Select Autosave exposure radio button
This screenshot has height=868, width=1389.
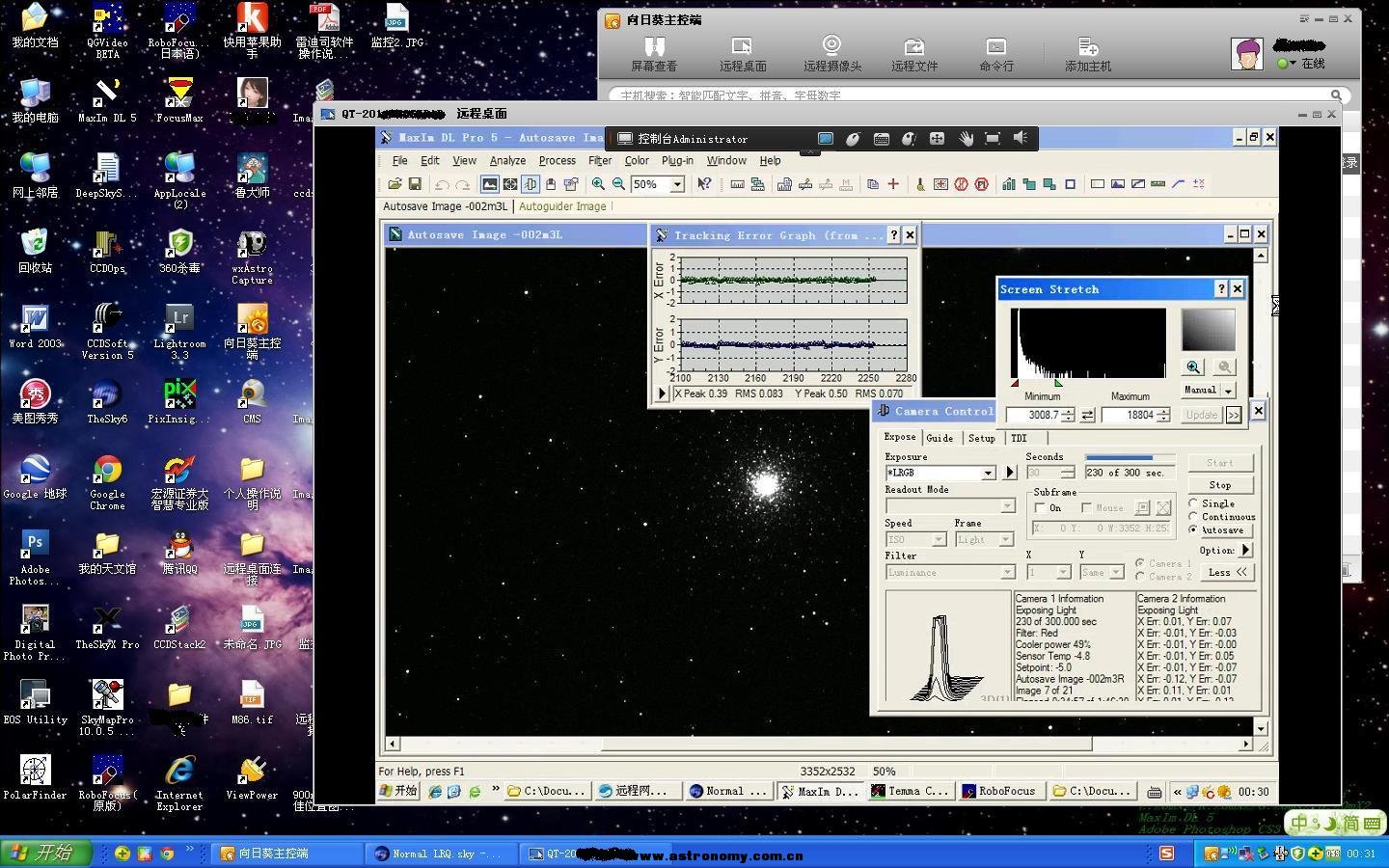(x=1194, y=529)
